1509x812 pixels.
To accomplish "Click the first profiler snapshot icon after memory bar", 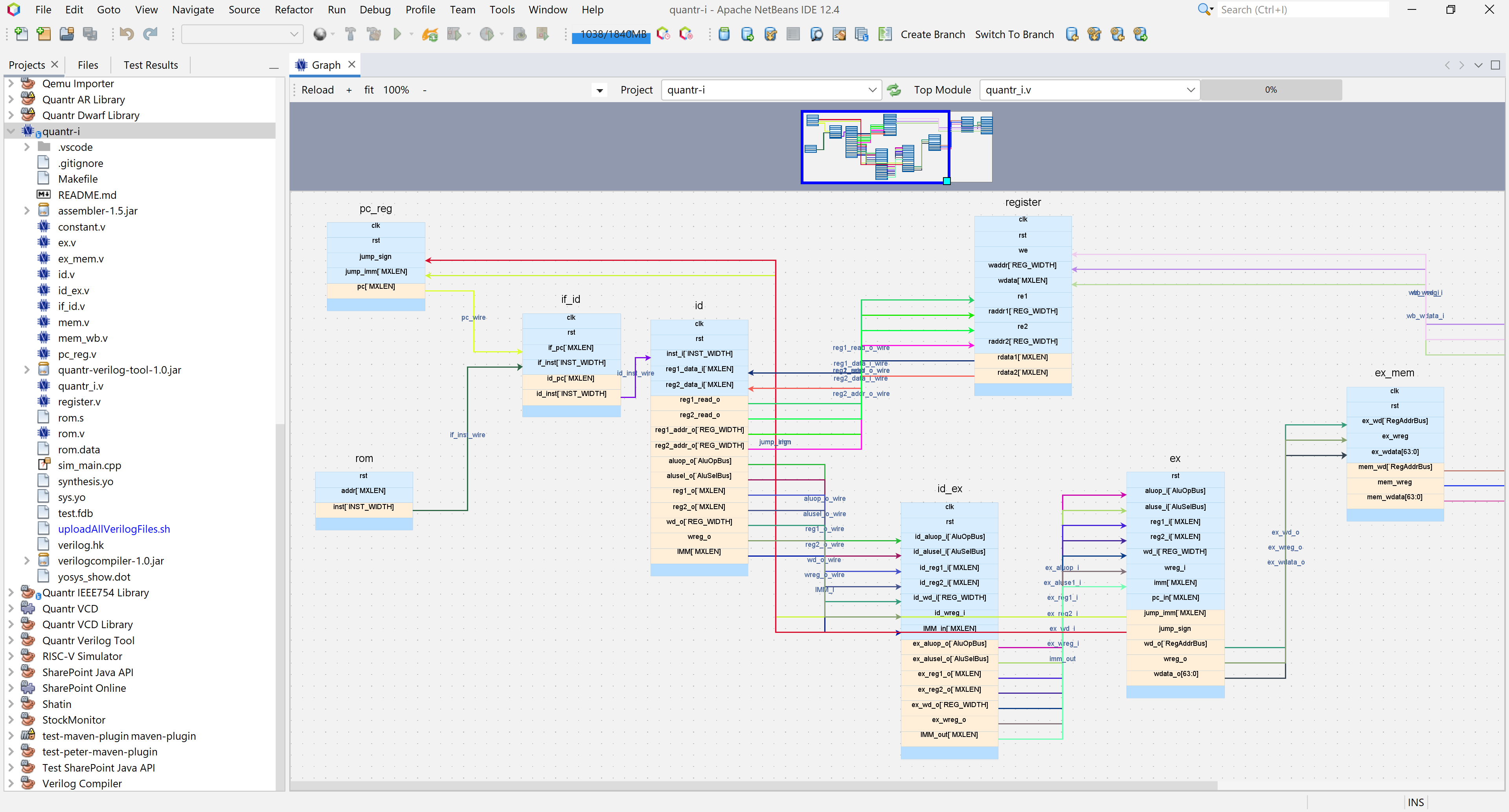I will pyautogui.click(x=663, y=34).
